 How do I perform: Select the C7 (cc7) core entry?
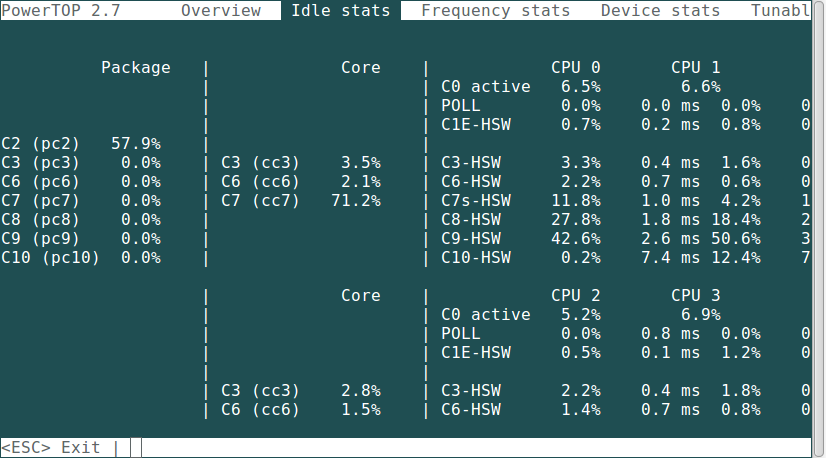[260, 201]
